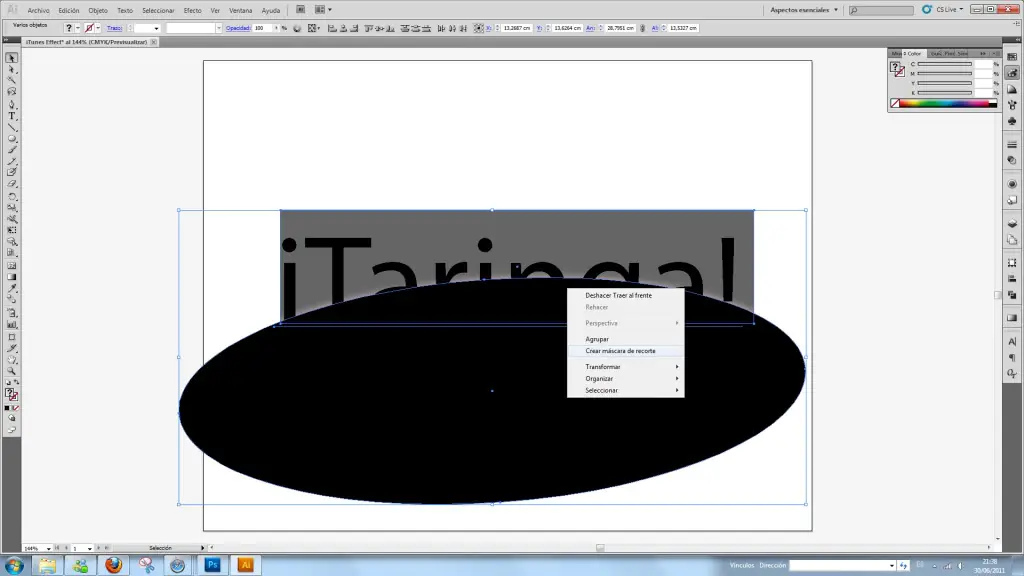Toggle fill/stroke box in Color panel
Screen dimensions: 1024x576
(x=898, y=69)
